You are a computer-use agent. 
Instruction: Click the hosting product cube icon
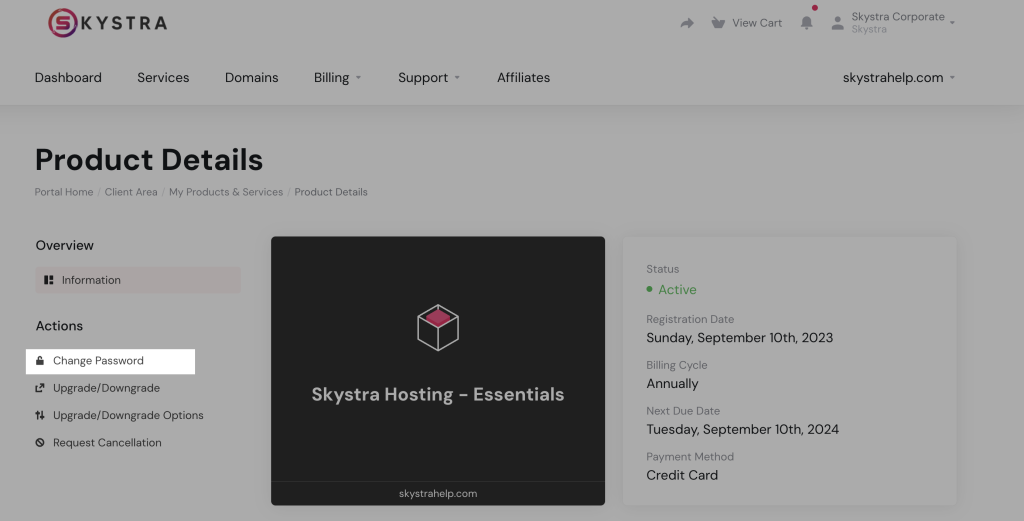[x=438, y=328]
